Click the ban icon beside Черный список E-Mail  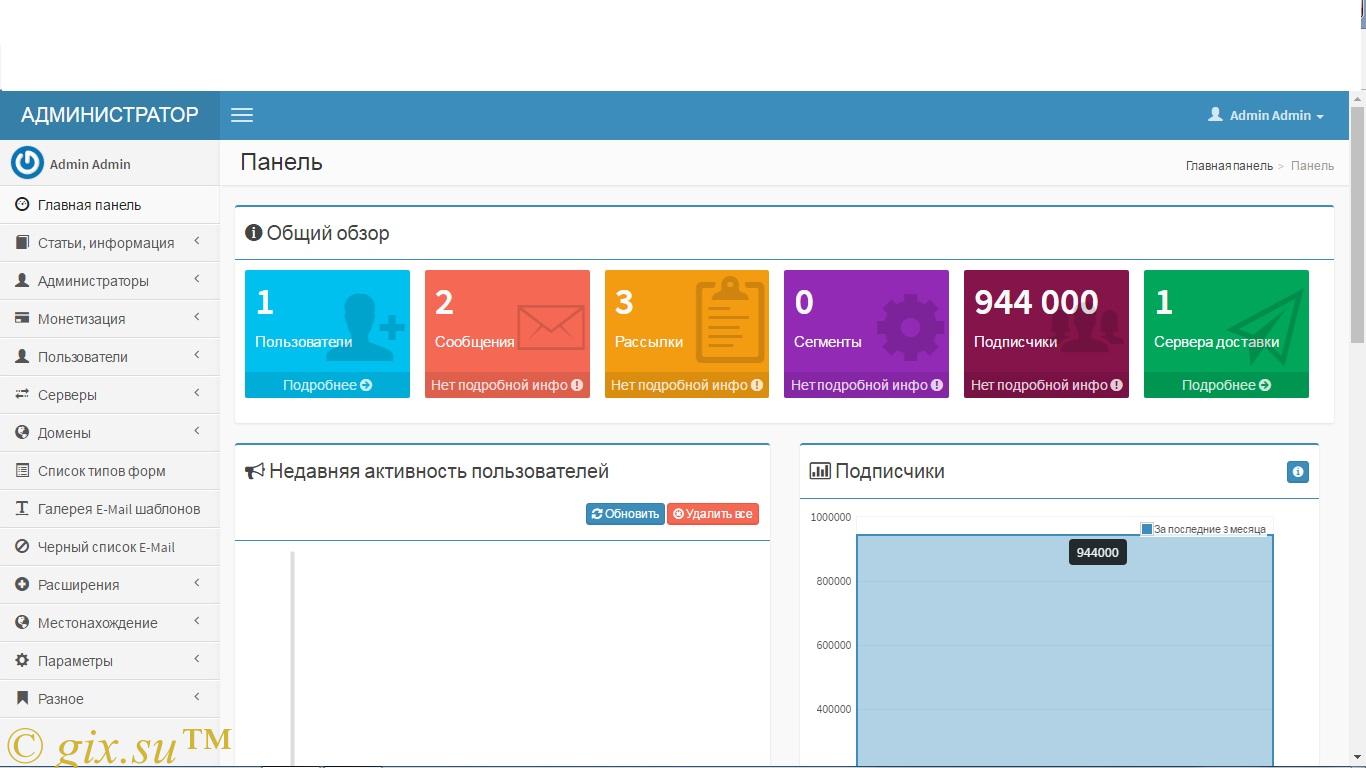(22, 546)
